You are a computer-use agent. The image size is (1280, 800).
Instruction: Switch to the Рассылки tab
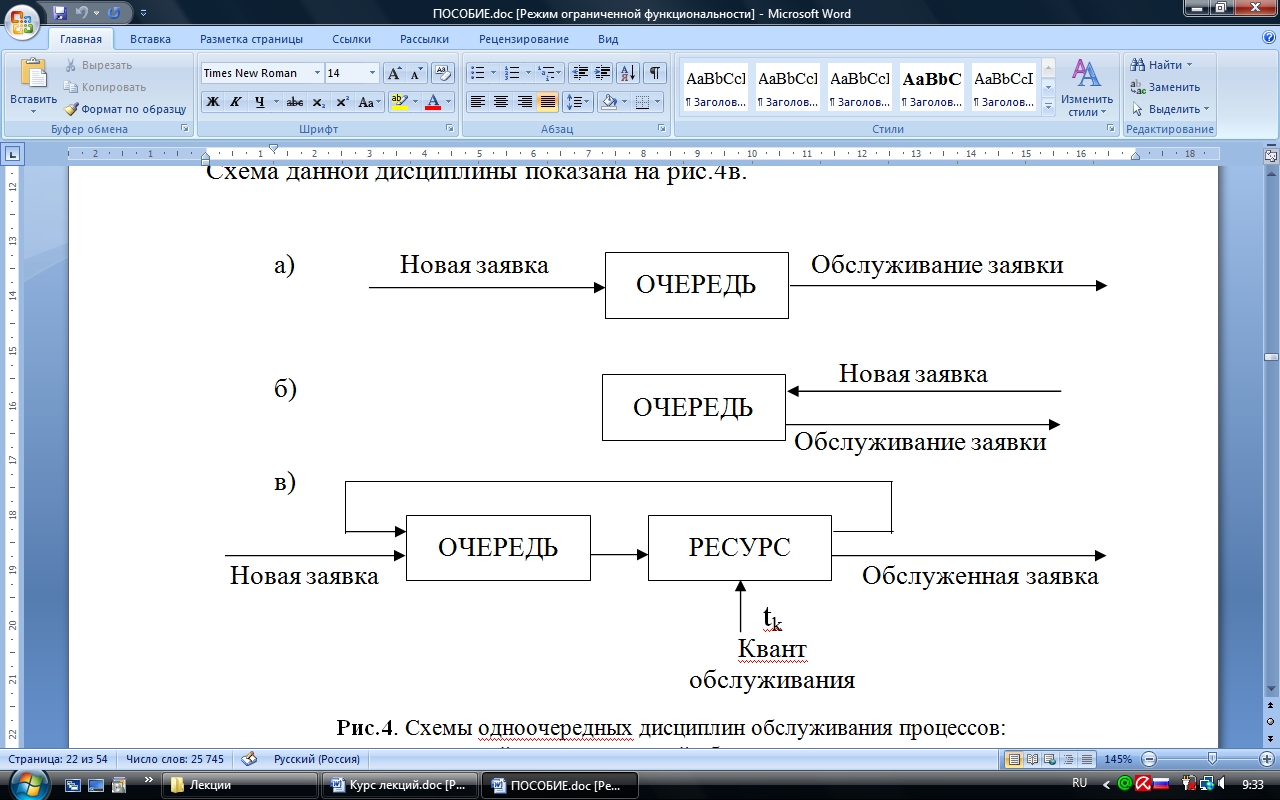point(424,39)
